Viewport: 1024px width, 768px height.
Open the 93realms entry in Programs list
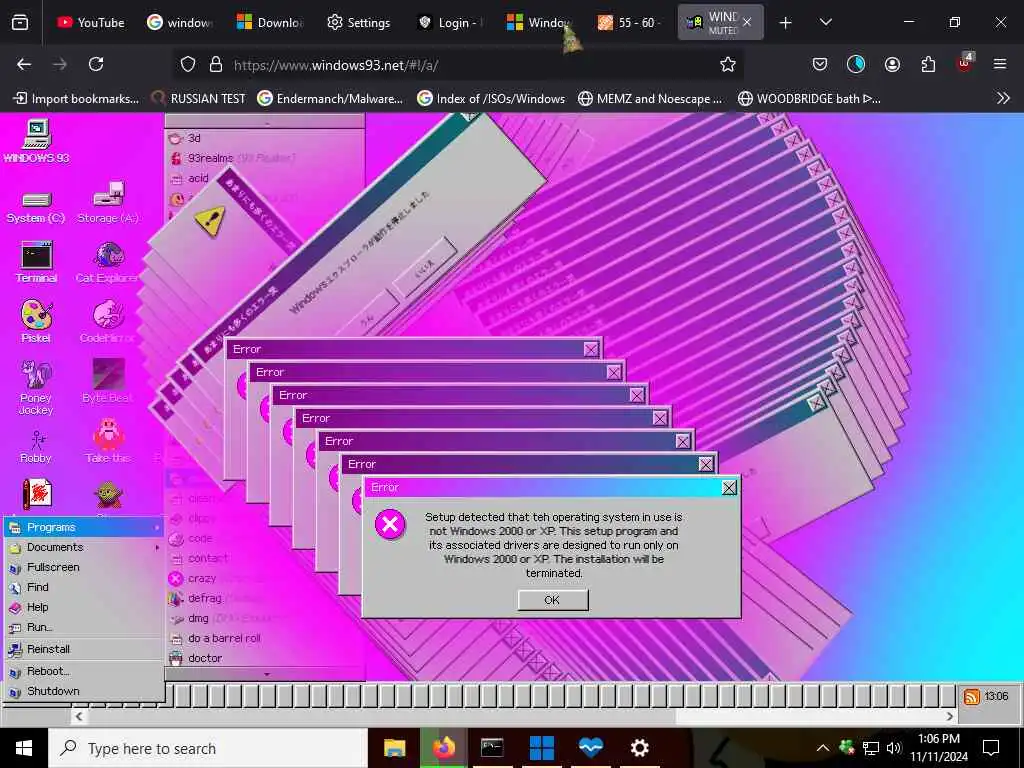232,158
